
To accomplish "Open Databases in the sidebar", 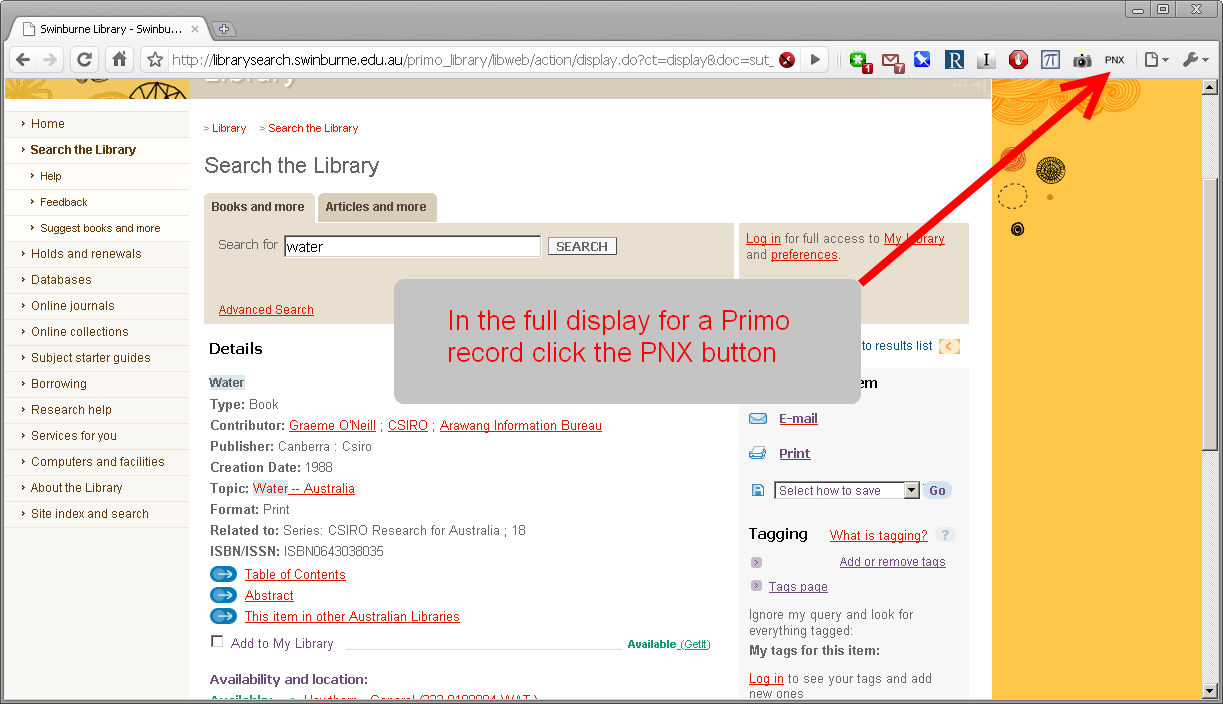I will point(61,280).
